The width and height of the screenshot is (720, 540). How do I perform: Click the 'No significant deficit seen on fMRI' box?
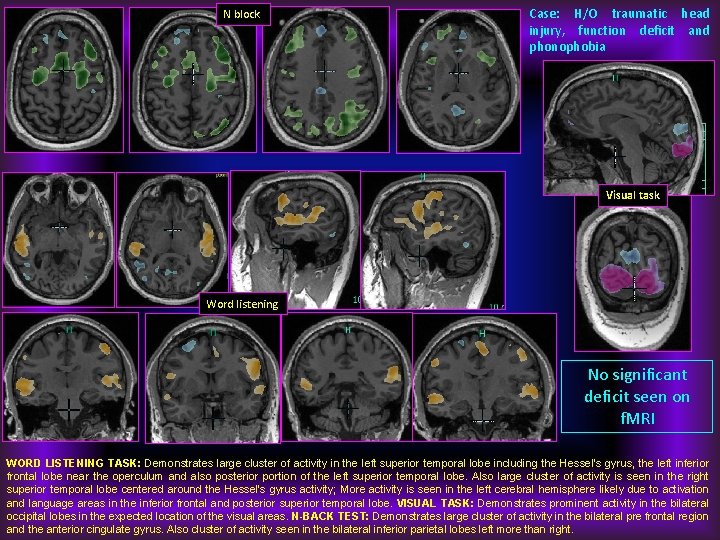pos(637,397)
